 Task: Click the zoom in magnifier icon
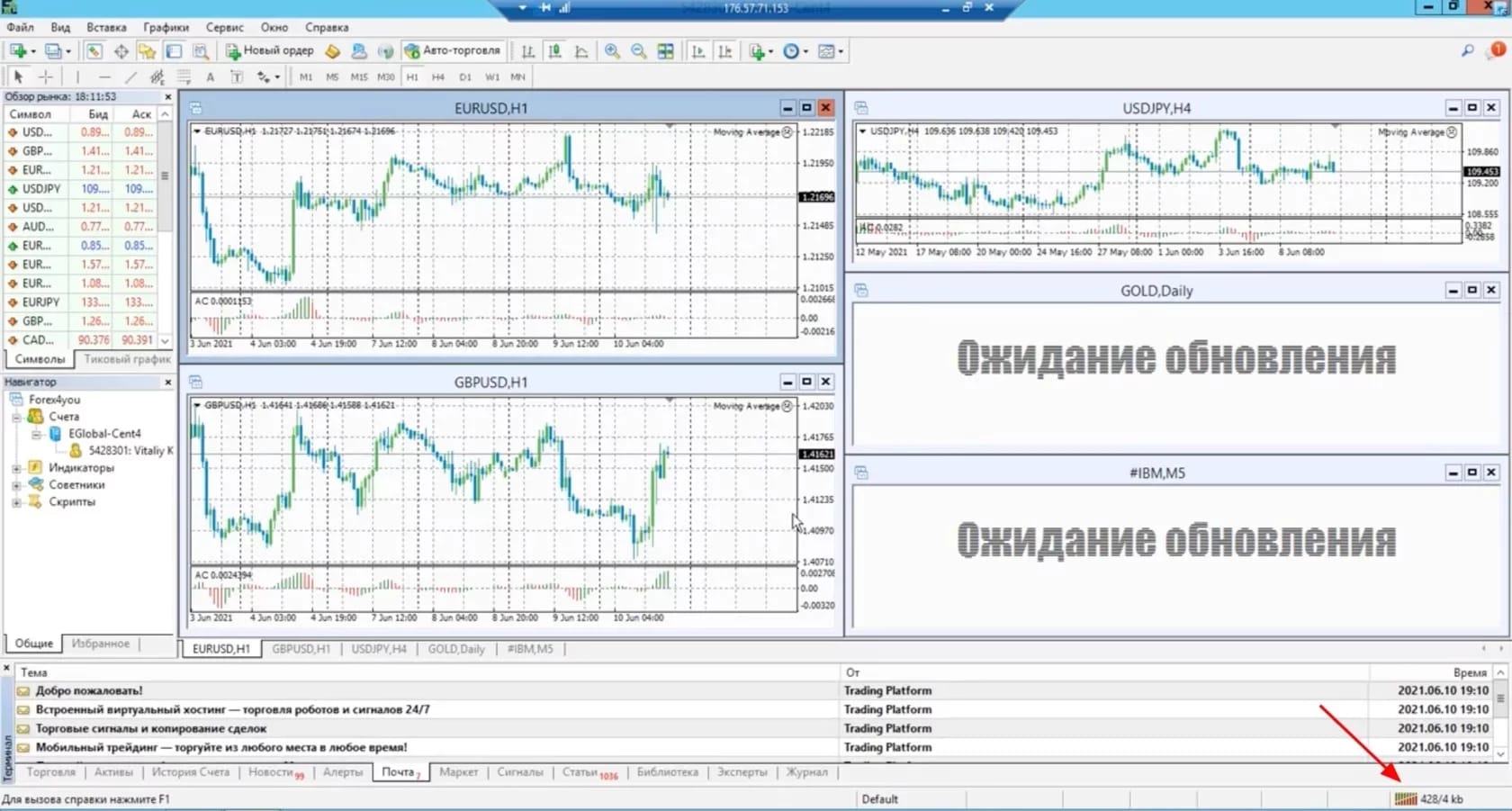[x=612, y=51]
